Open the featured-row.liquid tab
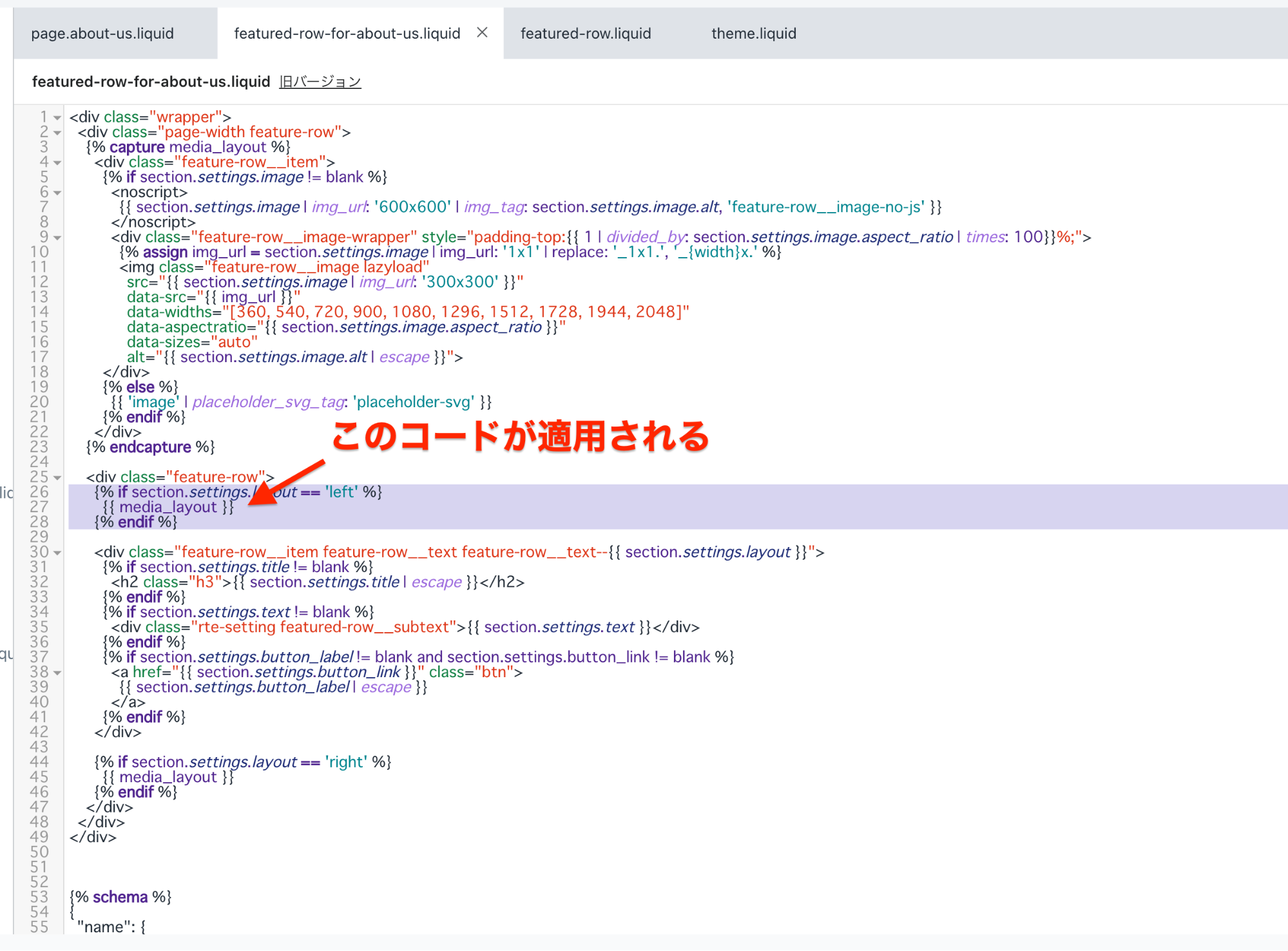This screenshot has width=1288, height=951. [x=585, y=34]
